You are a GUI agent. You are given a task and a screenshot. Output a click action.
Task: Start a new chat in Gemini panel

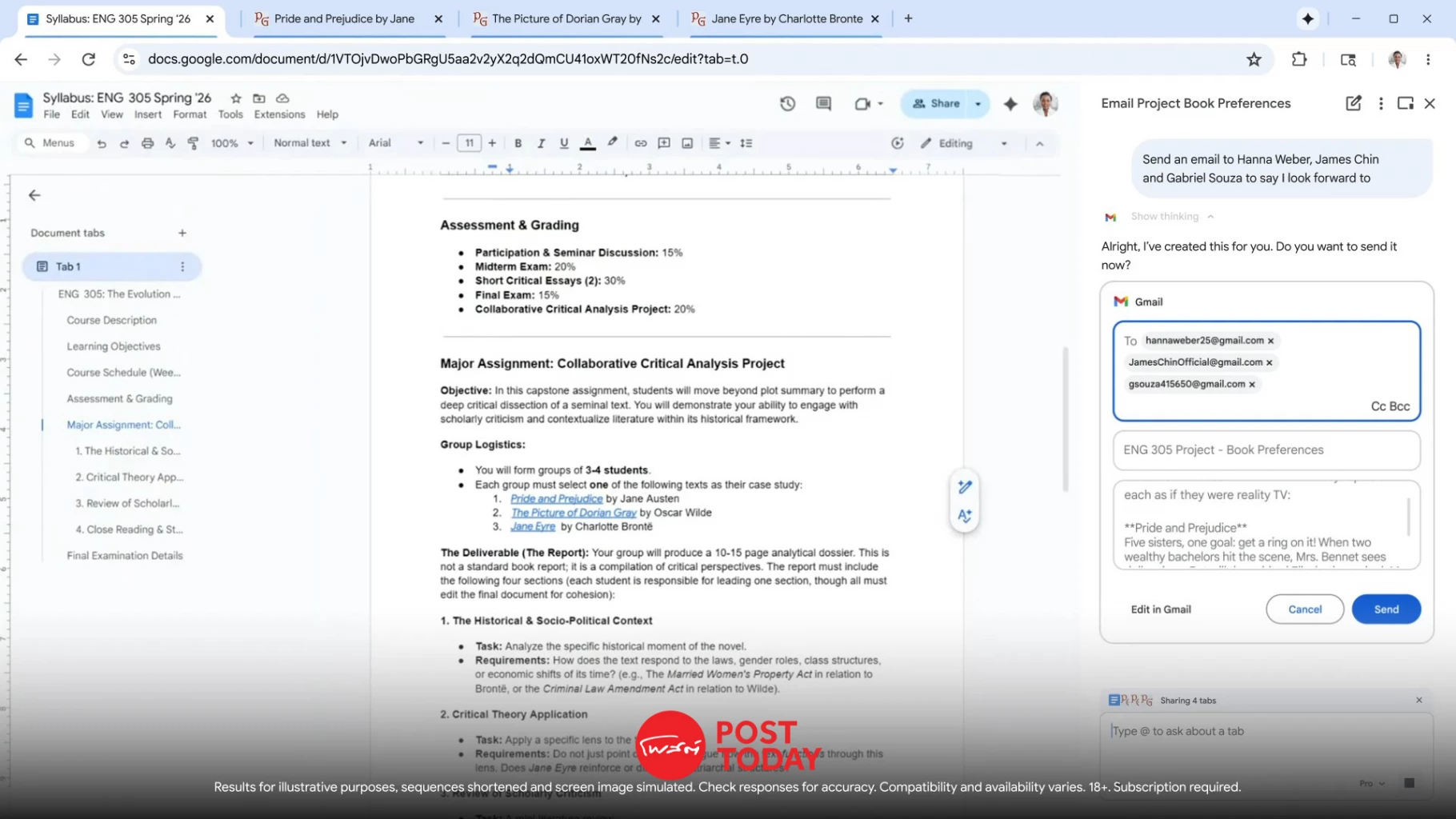tap(1353, 103)
